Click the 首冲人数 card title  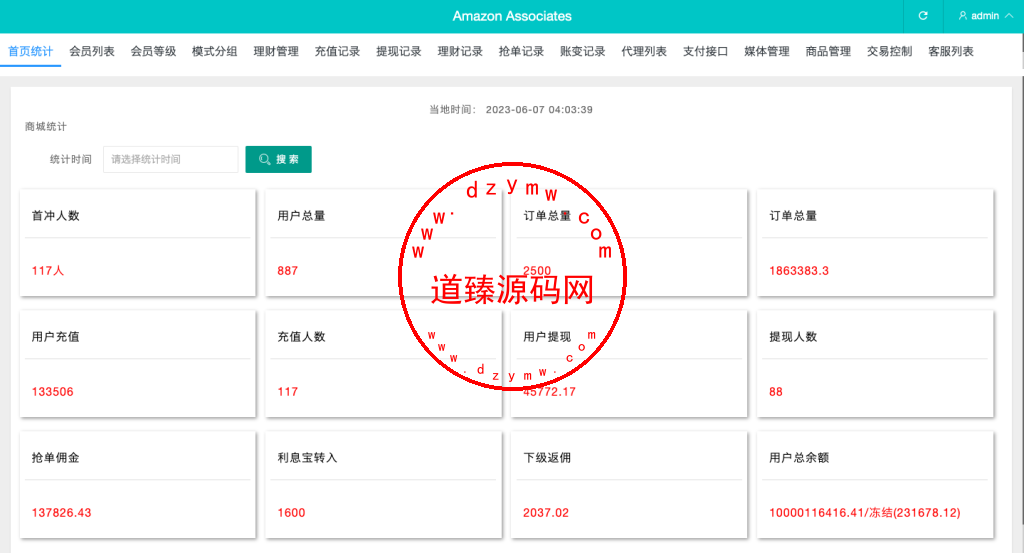[56, 215]
